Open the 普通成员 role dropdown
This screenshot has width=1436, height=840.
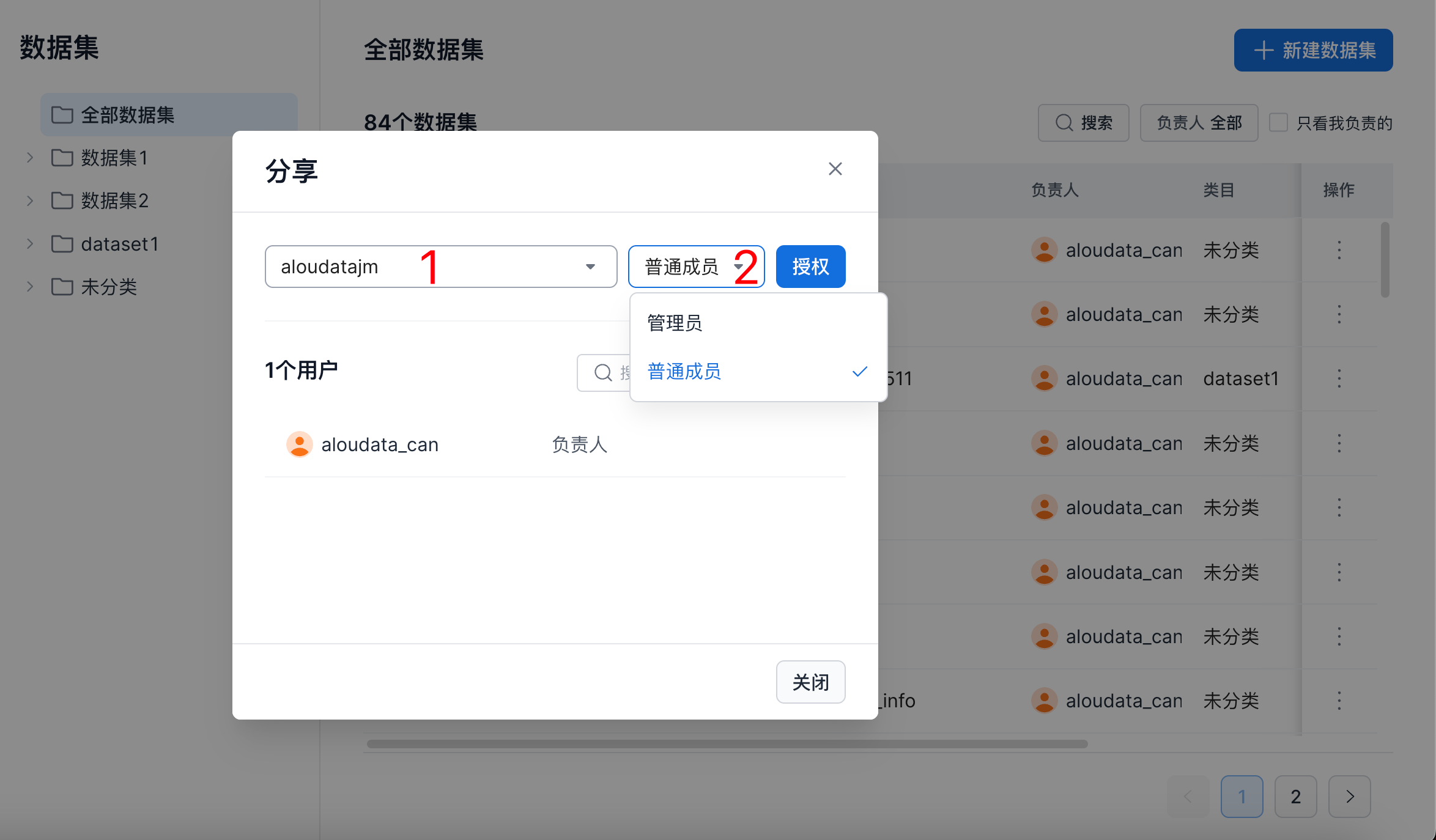[x=695, y=267]
